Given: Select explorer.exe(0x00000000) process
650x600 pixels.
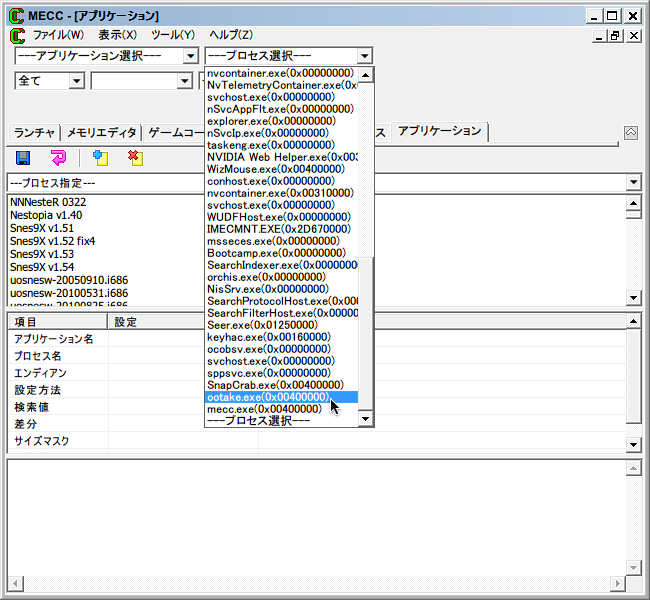Looking at the screenshot, I should tap(281, 121).
